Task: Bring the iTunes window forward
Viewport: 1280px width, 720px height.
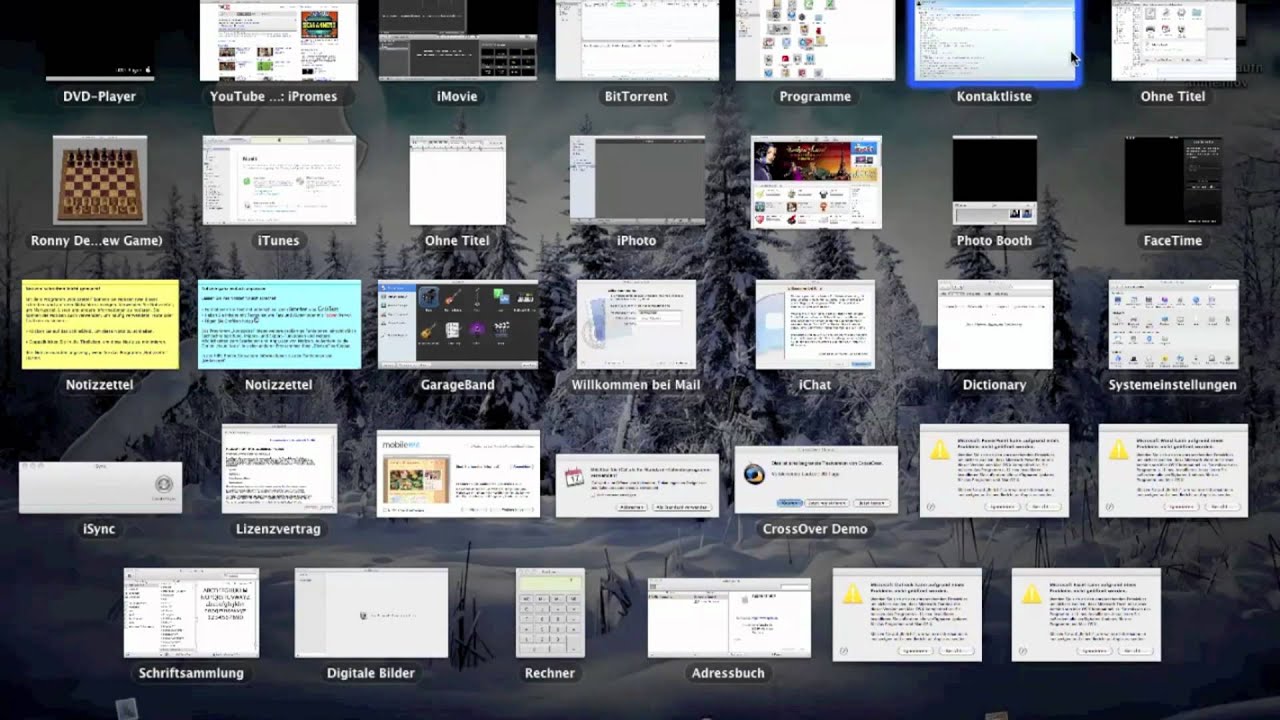Action: (x=279, y=180)
